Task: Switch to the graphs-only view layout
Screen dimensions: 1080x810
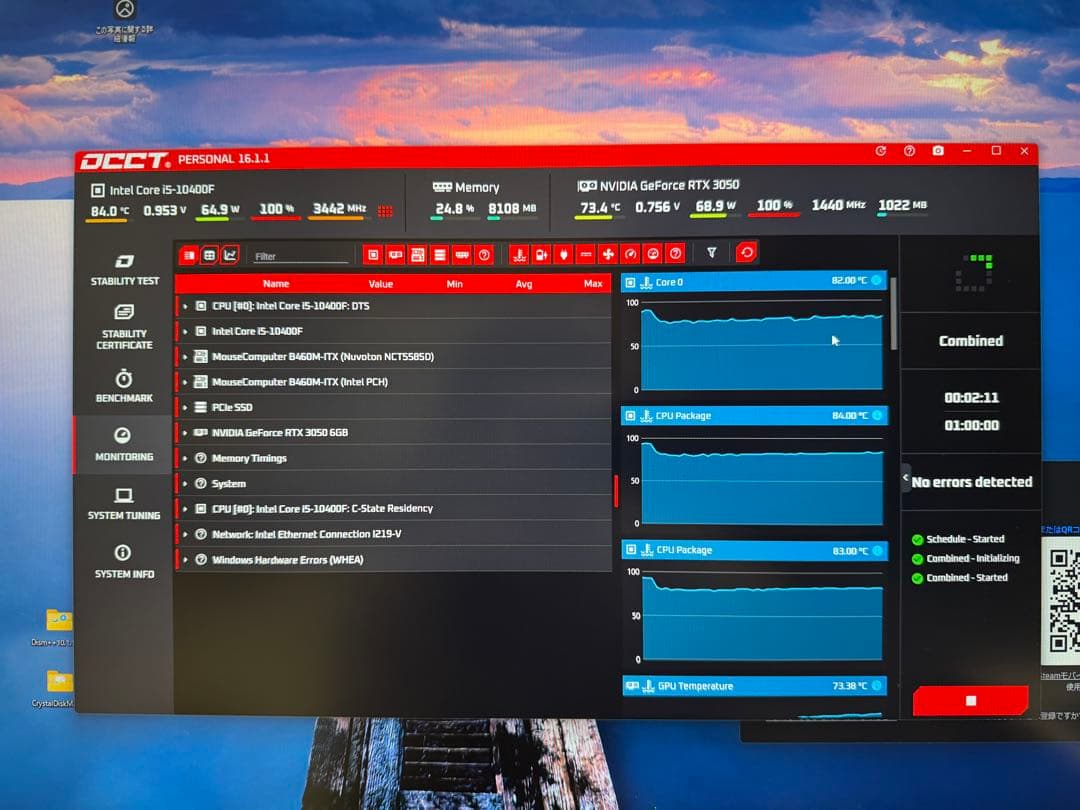Action: (230, 256)
